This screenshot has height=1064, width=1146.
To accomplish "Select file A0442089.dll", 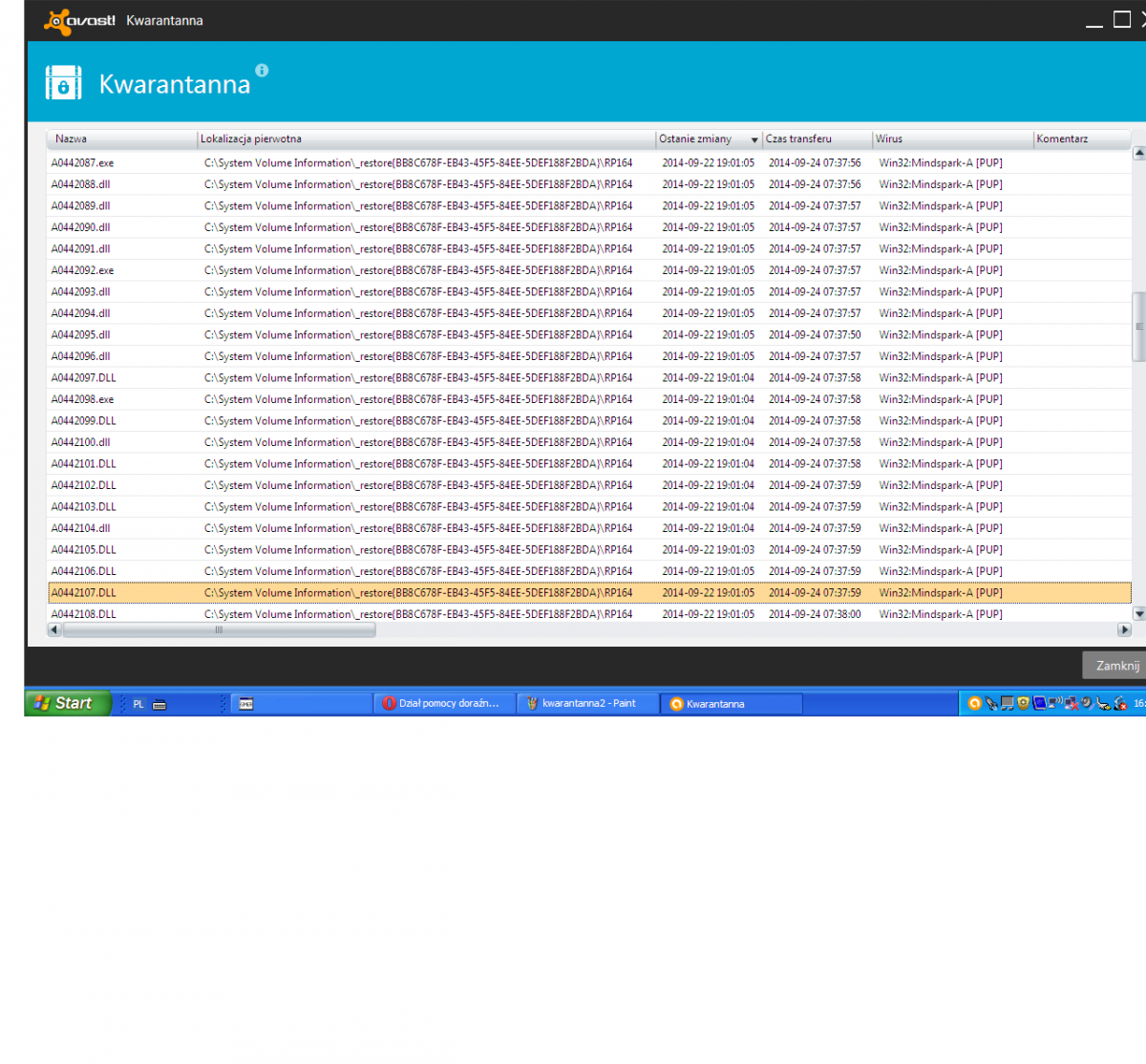I will click(589, 205).
